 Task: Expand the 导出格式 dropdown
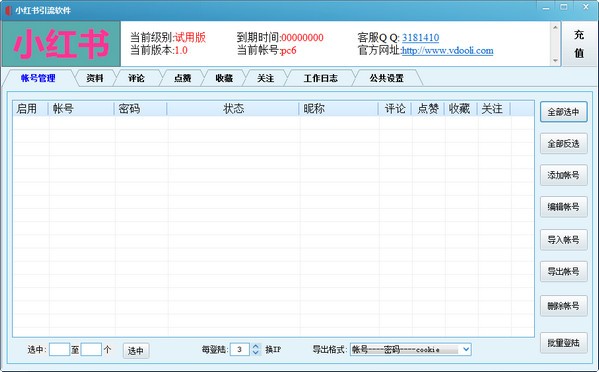[x=466, y=349]
